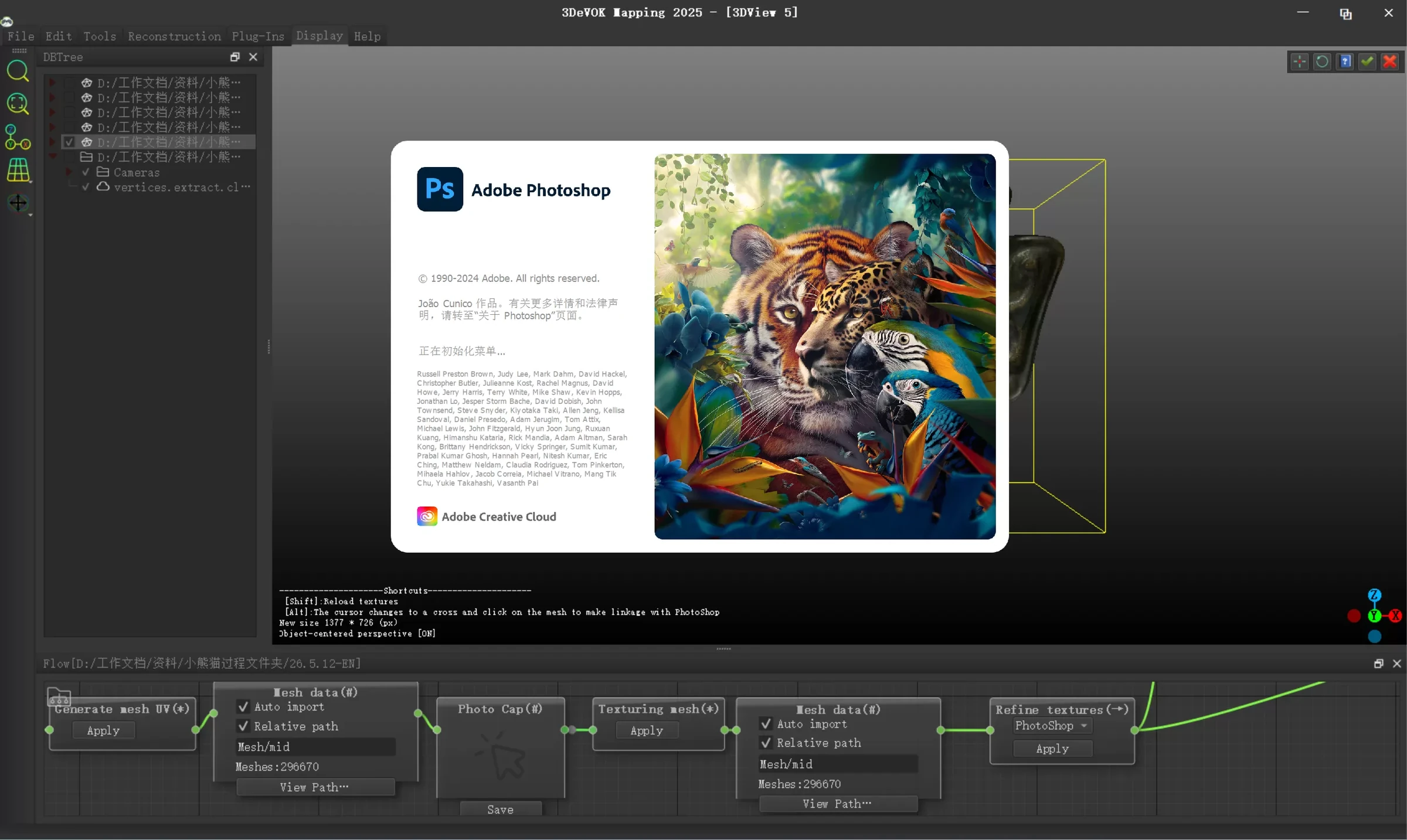Screen dimensions: 1407x840
Task: Uncheck Relative path in Mesh data node before Refine textures
Action: coord(766,743)
